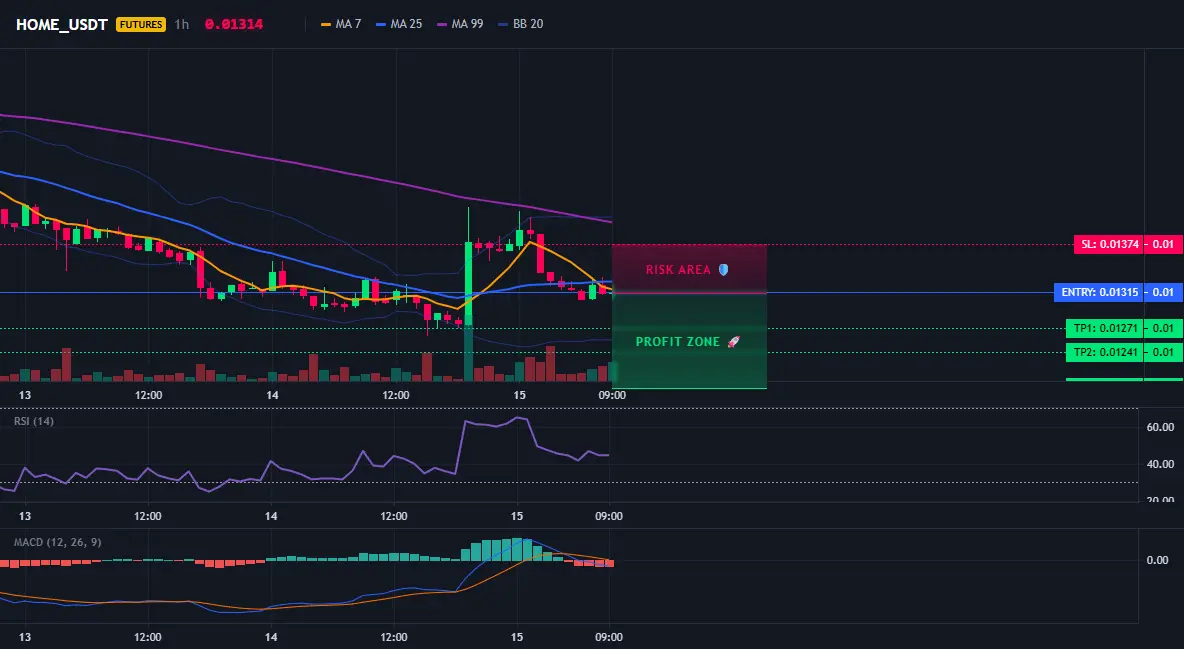The width and height of the screenshot is (1184, 649).
Task: Click the shield icon beside RISK AREA
Action: pyautogui.click(x=723, y=270)
